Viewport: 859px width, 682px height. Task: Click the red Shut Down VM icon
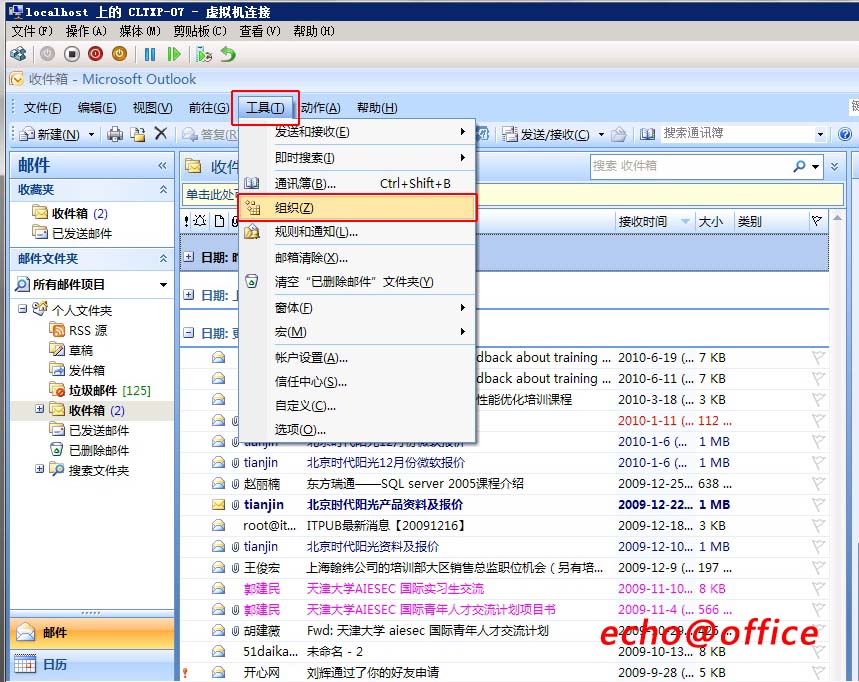tap(95, 54)
